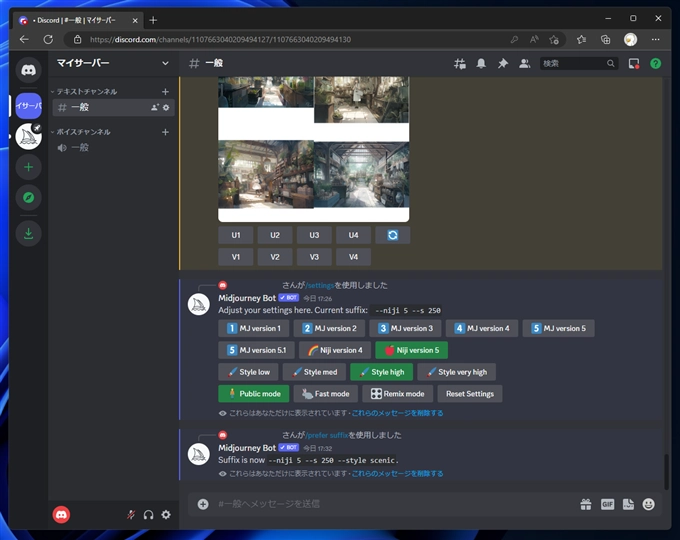Screen dimensions: 680x540
Task: Add a server with plus icon
Action: (x=29, y=167)
